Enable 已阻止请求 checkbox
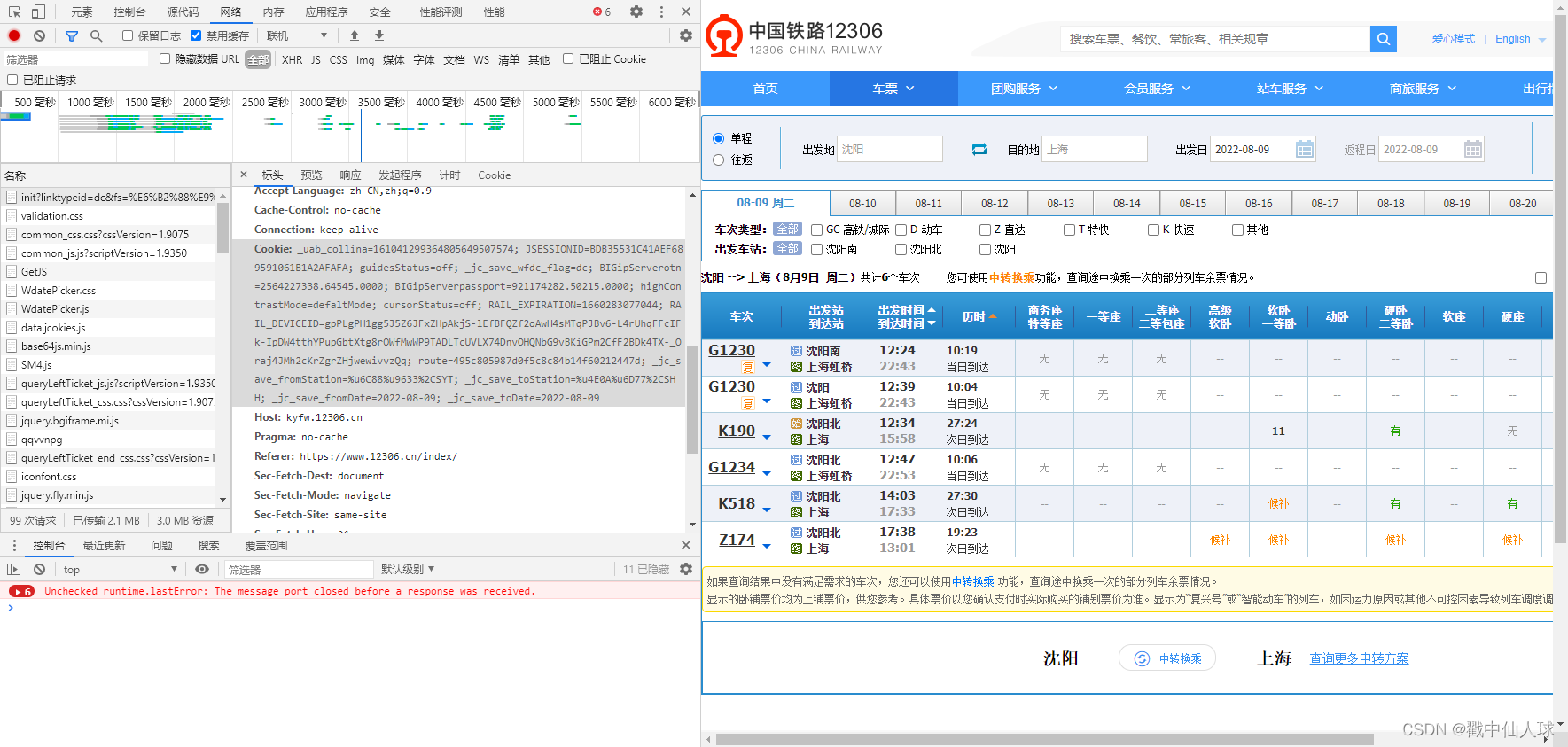 tap(12, 80)
